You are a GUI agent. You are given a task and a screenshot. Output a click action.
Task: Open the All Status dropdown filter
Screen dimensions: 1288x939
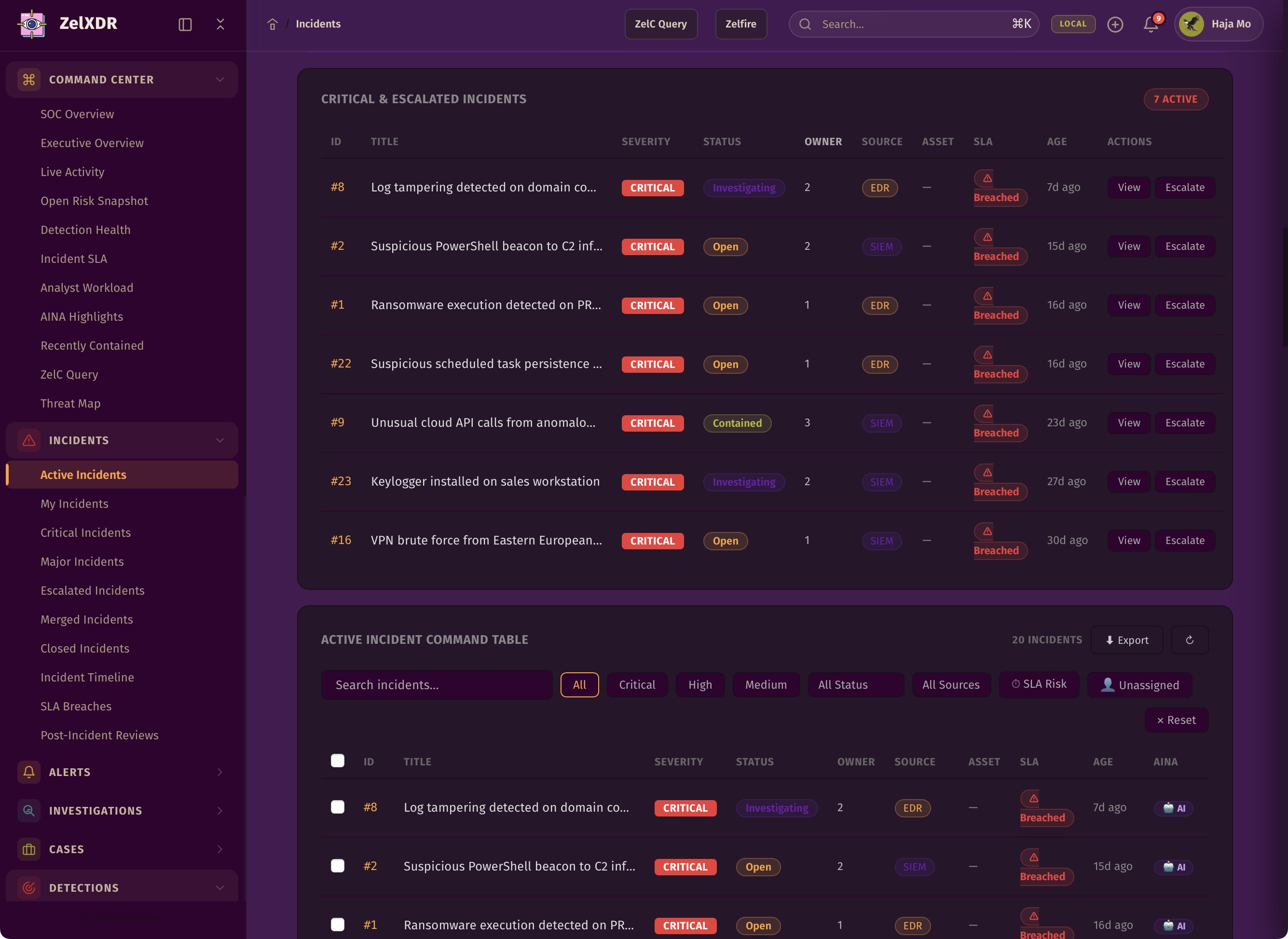(x=855, y=685)
